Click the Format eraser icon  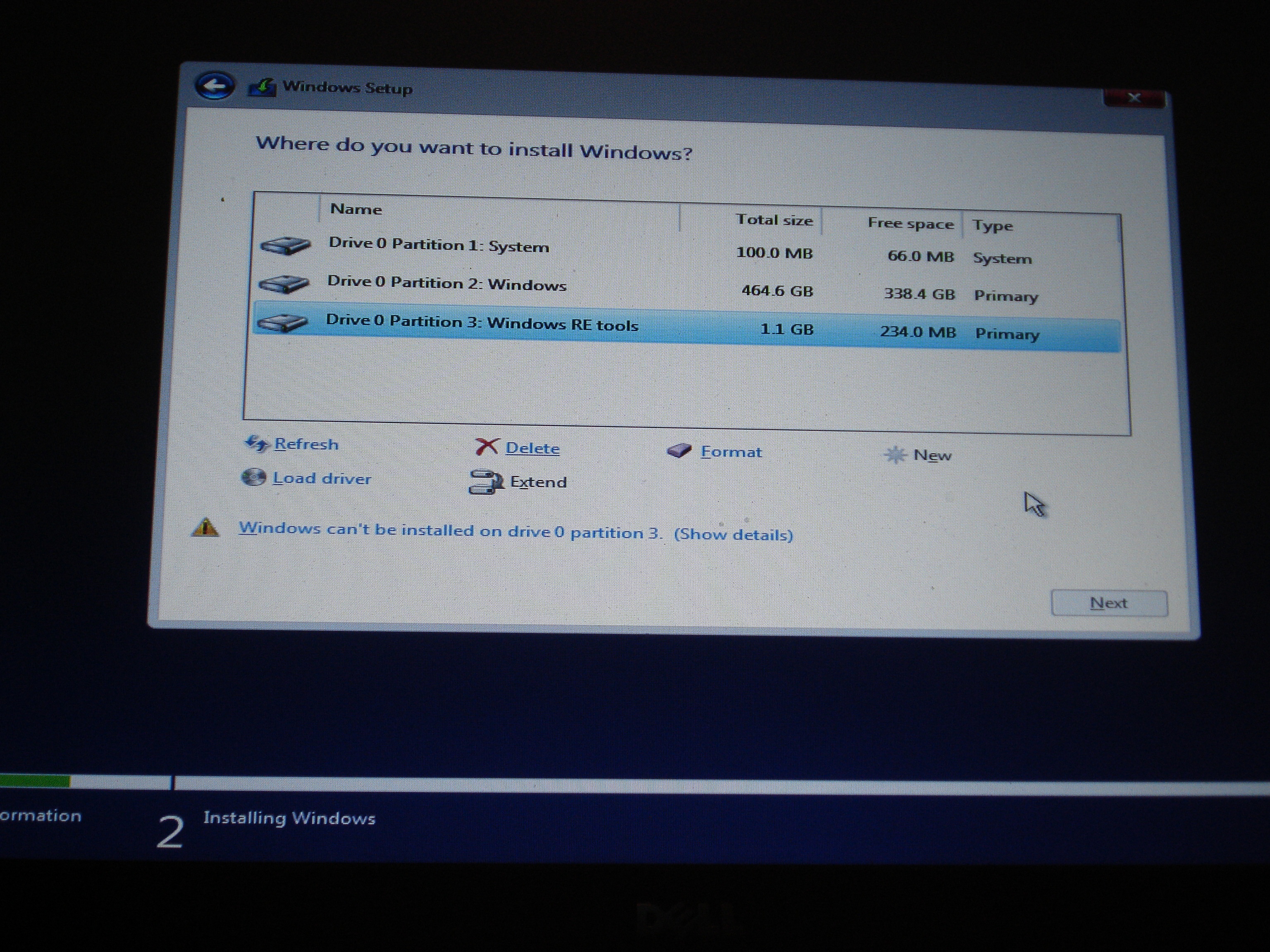[x=679, y=450]
